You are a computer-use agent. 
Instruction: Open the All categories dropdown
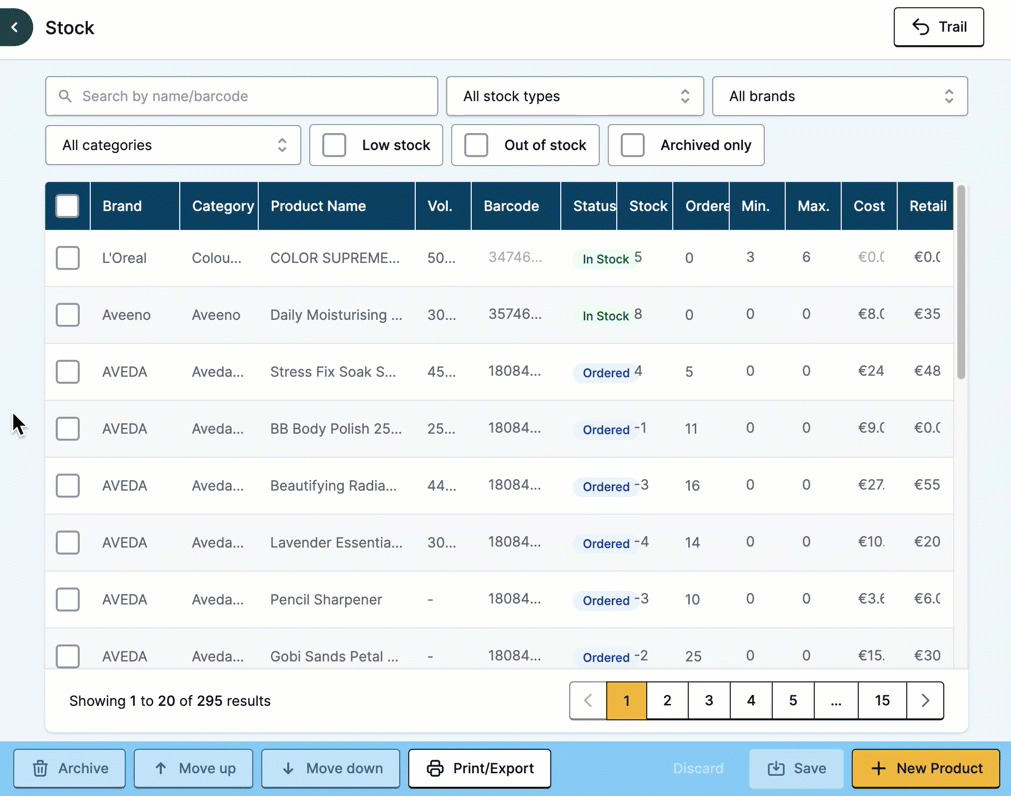[x=173, y=145]
